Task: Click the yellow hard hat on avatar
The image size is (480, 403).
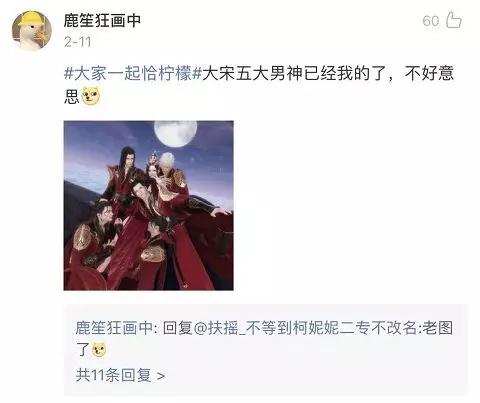Action: pyautogui.click(x=31, y=18)
